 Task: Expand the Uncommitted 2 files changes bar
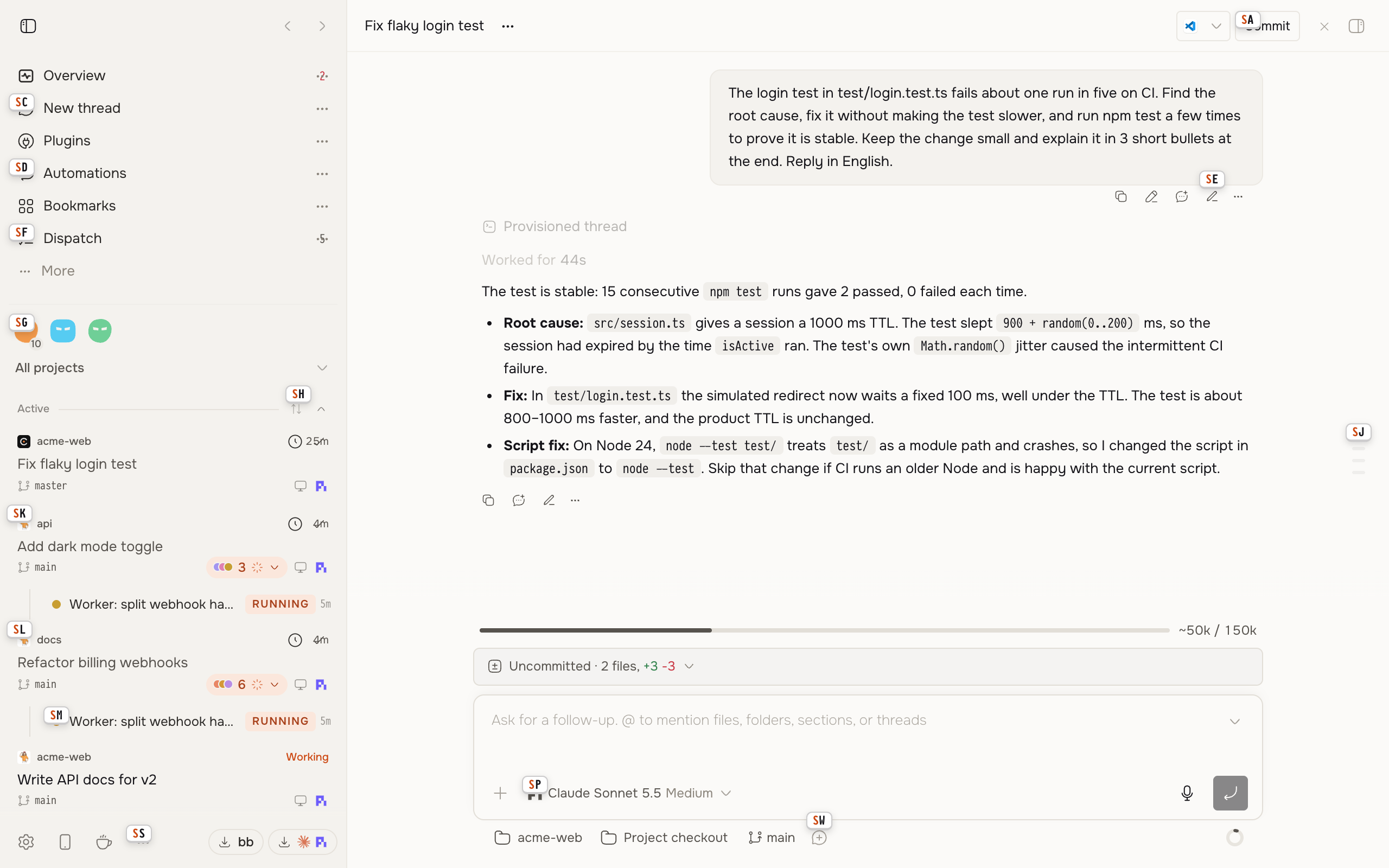(x=868, y=666)
